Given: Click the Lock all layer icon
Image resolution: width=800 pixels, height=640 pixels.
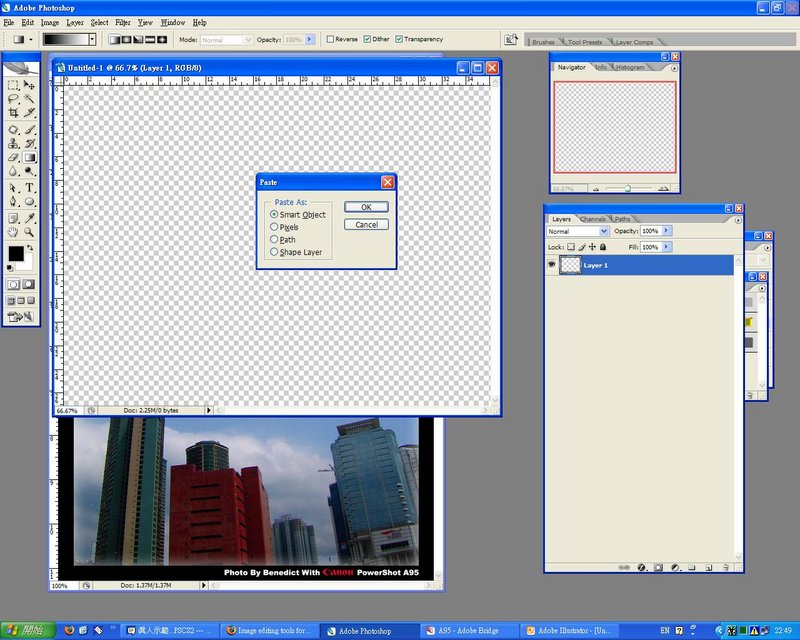Looking at the screenshot, I should pos(603,247).
